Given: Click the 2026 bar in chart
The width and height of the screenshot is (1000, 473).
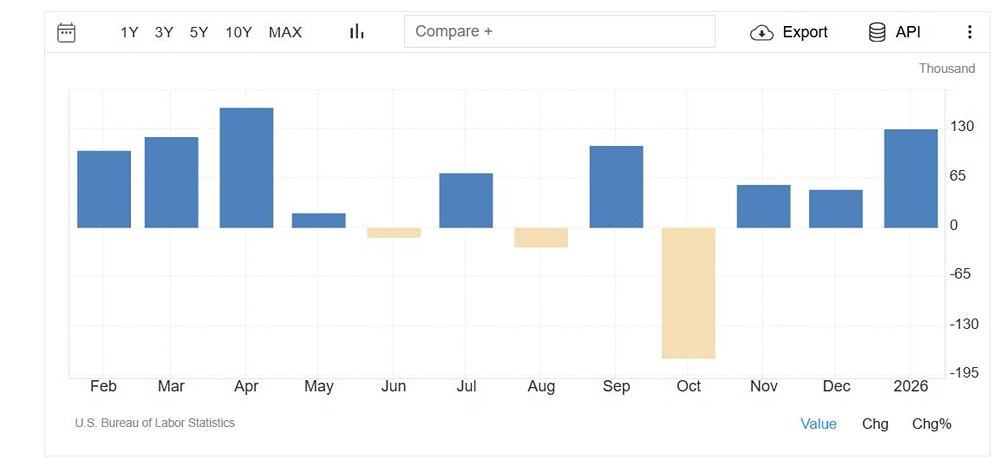Looking at the screenshot, I should point(911,178).
